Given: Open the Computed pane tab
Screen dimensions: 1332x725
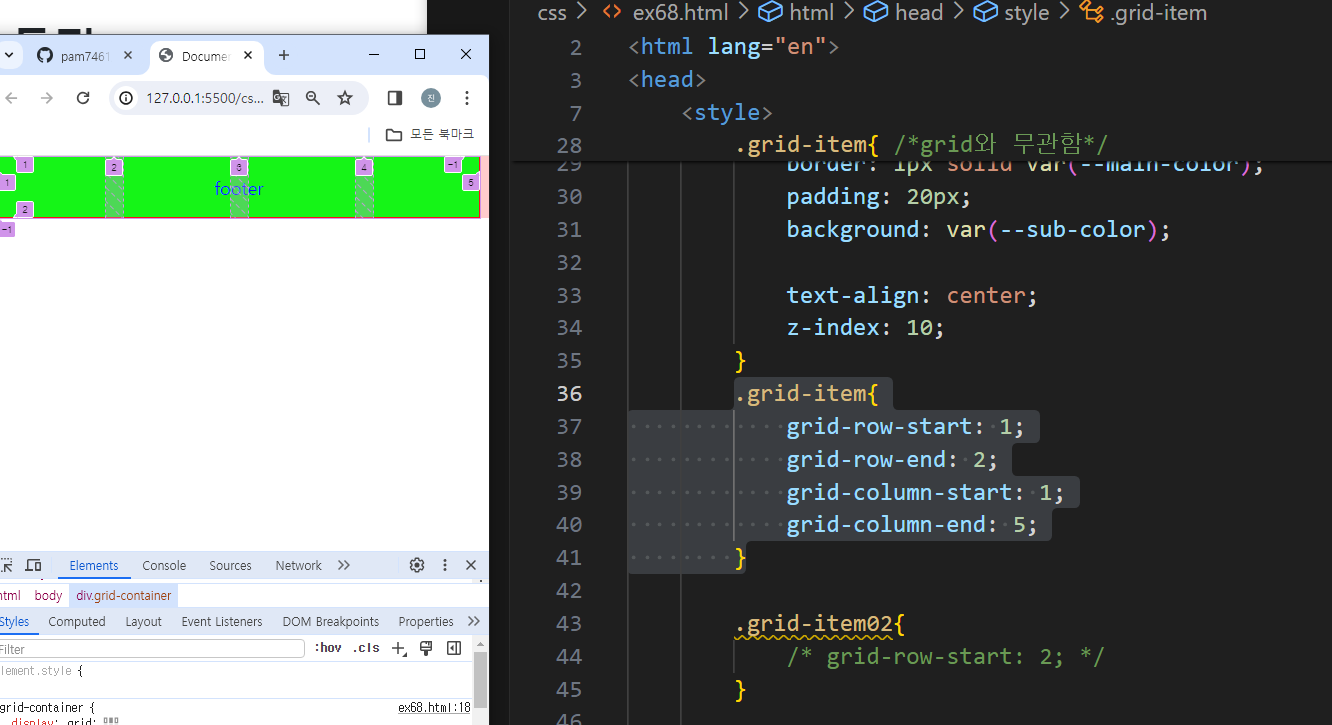Looking at the screenshot, I should point(77,622).
